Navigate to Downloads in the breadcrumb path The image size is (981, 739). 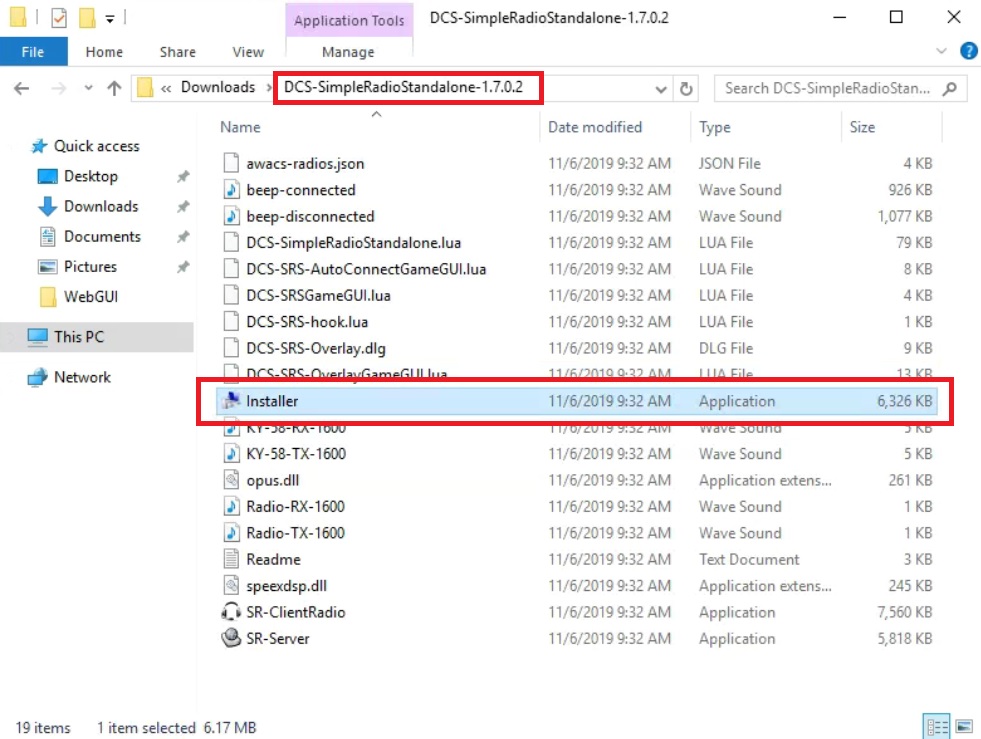coord(217,87)
